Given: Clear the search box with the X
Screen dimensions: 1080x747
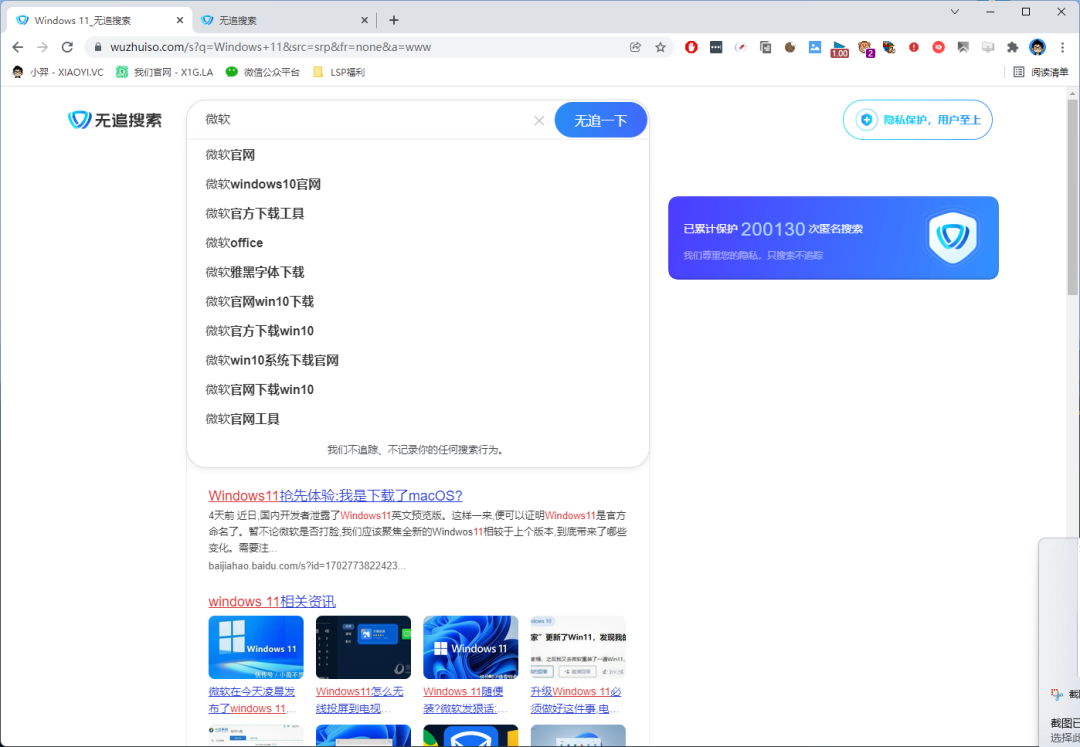Looking at the screenshot, I should [539, 120].
